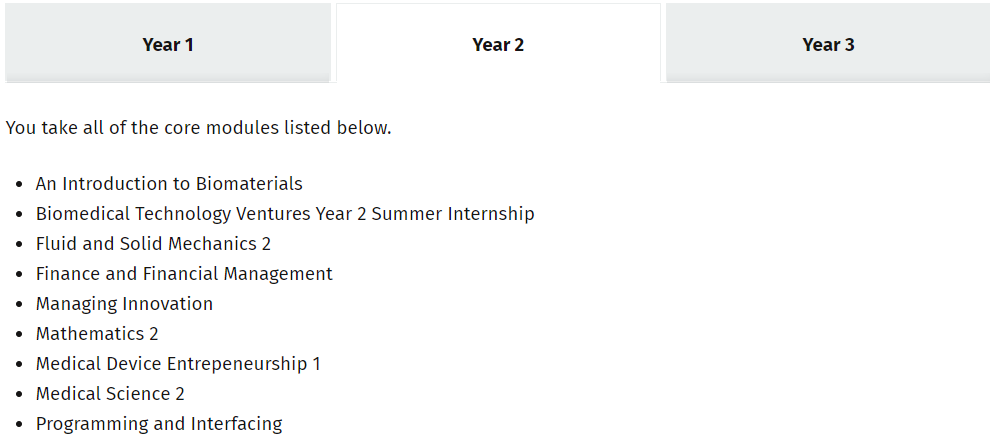Select the Medical Science 2 item
The width and height of the screenshot is (990, 439).
click(110, 394)
